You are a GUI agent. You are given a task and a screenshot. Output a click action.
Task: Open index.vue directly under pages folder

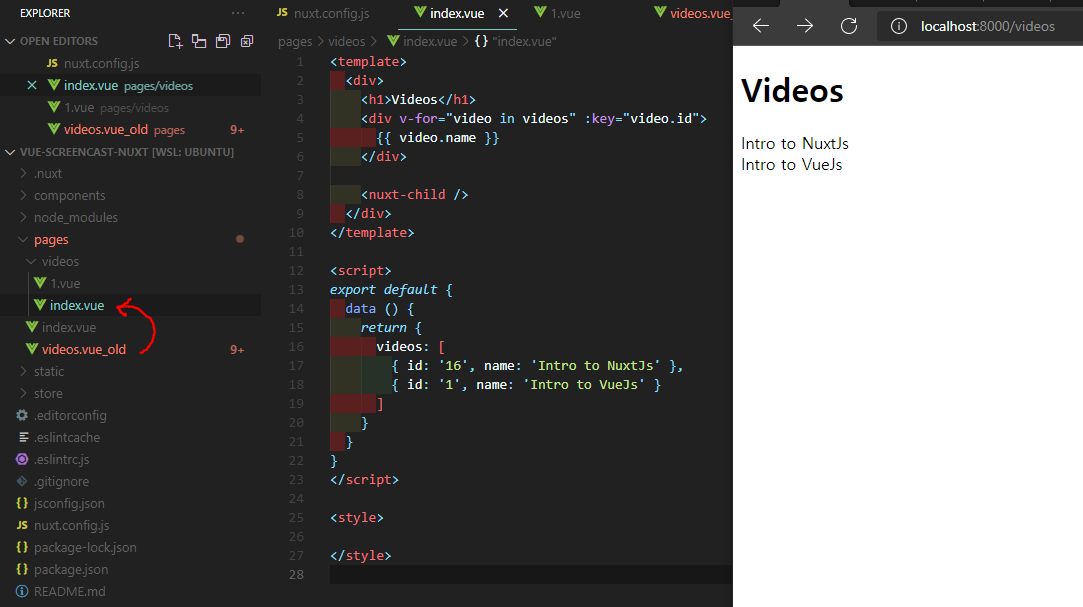pos(68,327)
